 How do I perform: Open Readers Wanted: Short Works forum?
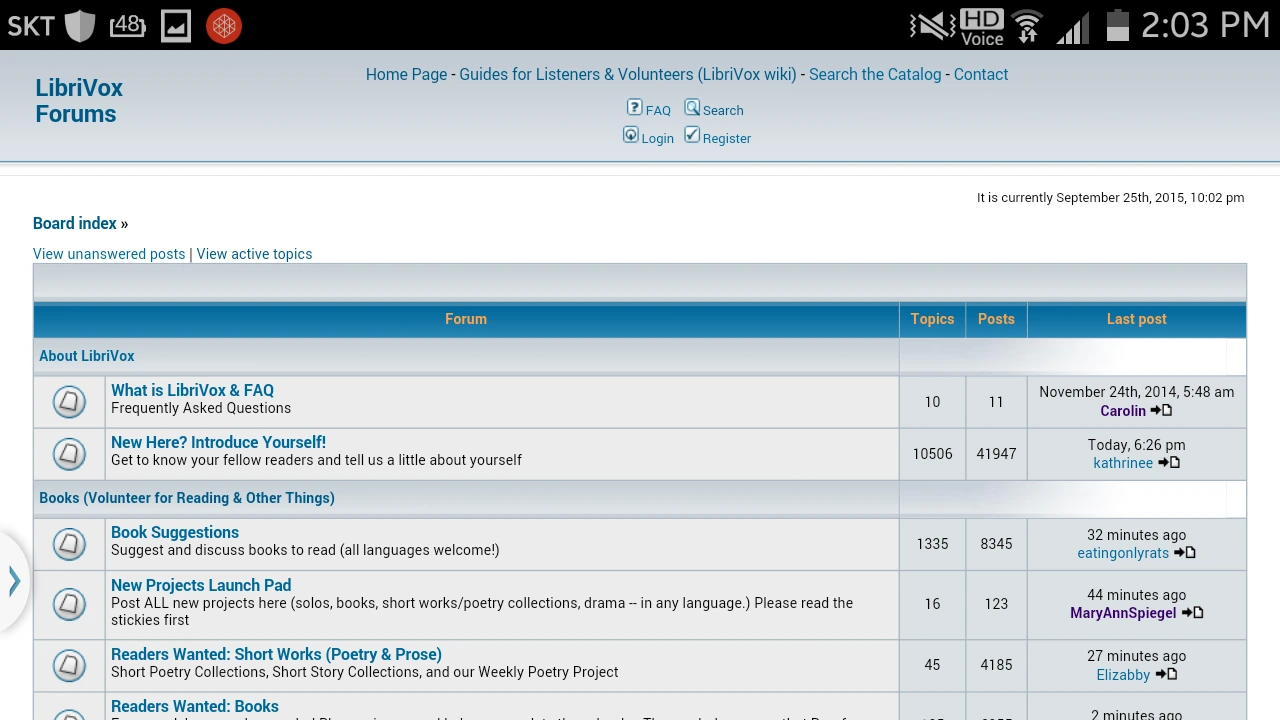(276, 654)
